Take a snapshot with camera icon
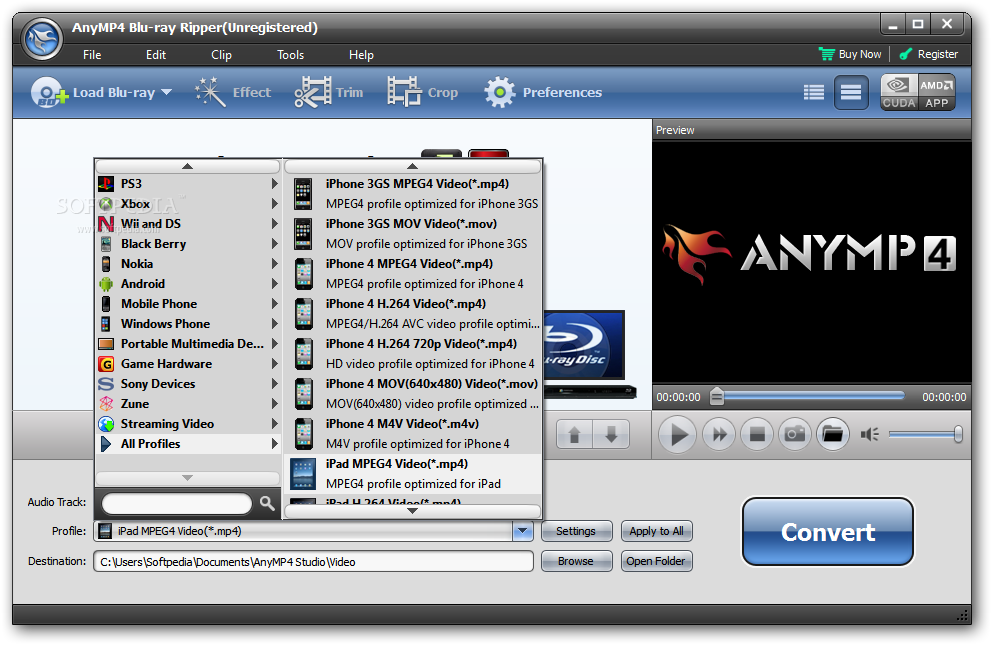Screen dimensions: 992x645 [795, 434]
